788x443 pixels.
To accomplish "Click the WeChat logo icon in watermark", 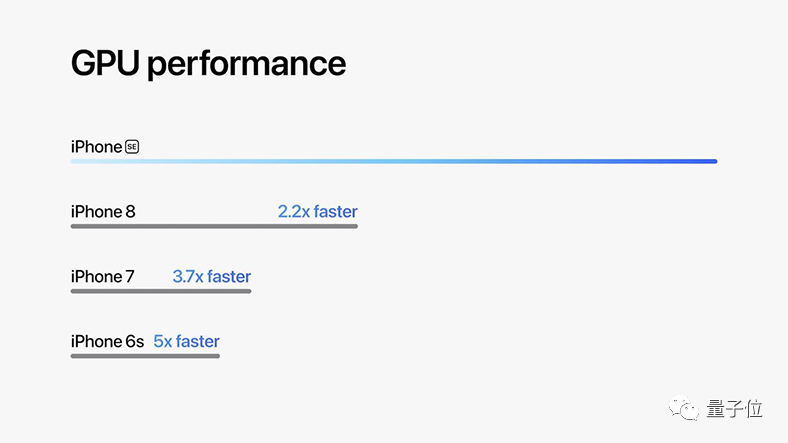I will click(683, 408).
